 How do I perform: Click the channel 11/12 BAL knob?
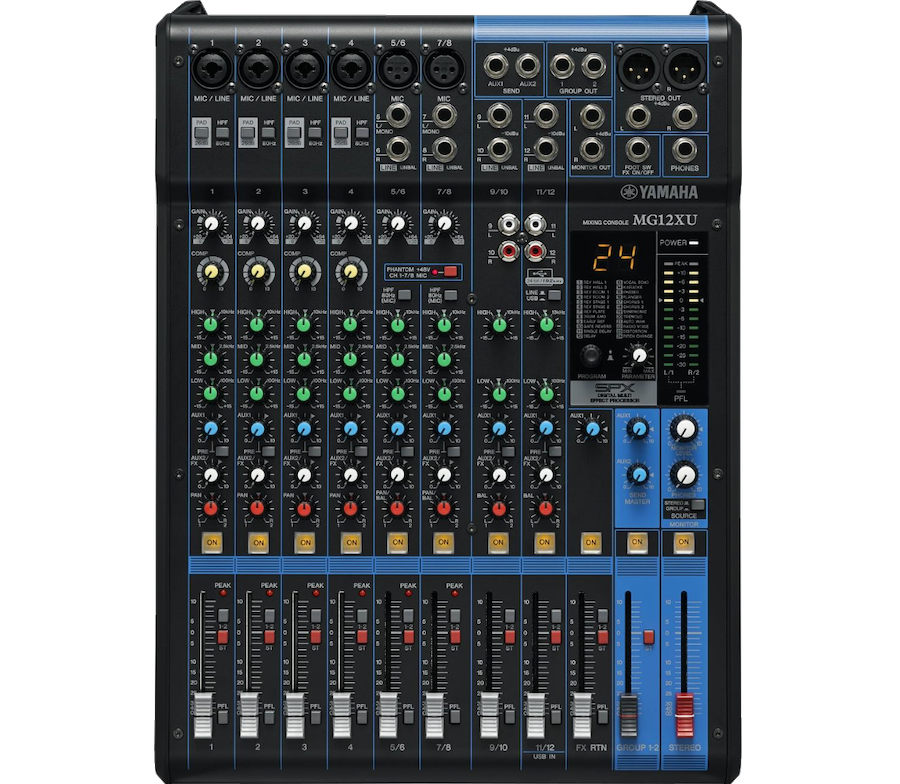[x=545, y=509]
